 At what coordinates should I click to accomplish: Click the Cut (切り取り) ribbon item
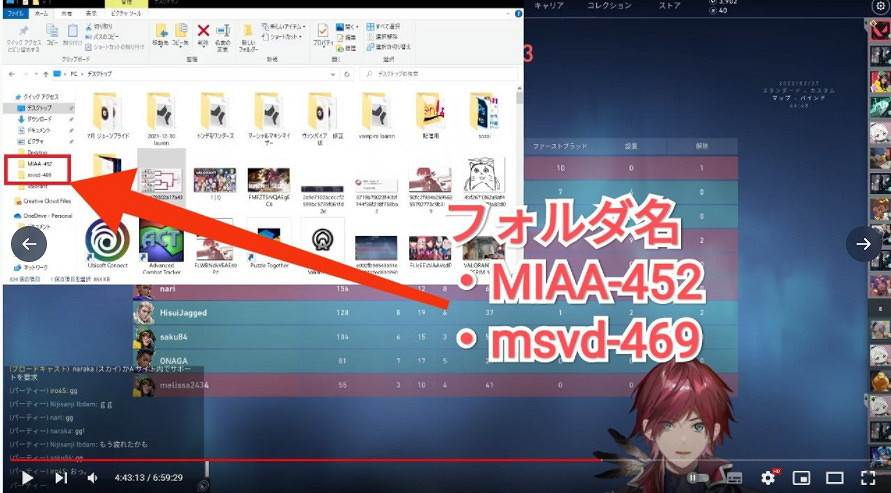click(99, 26)
